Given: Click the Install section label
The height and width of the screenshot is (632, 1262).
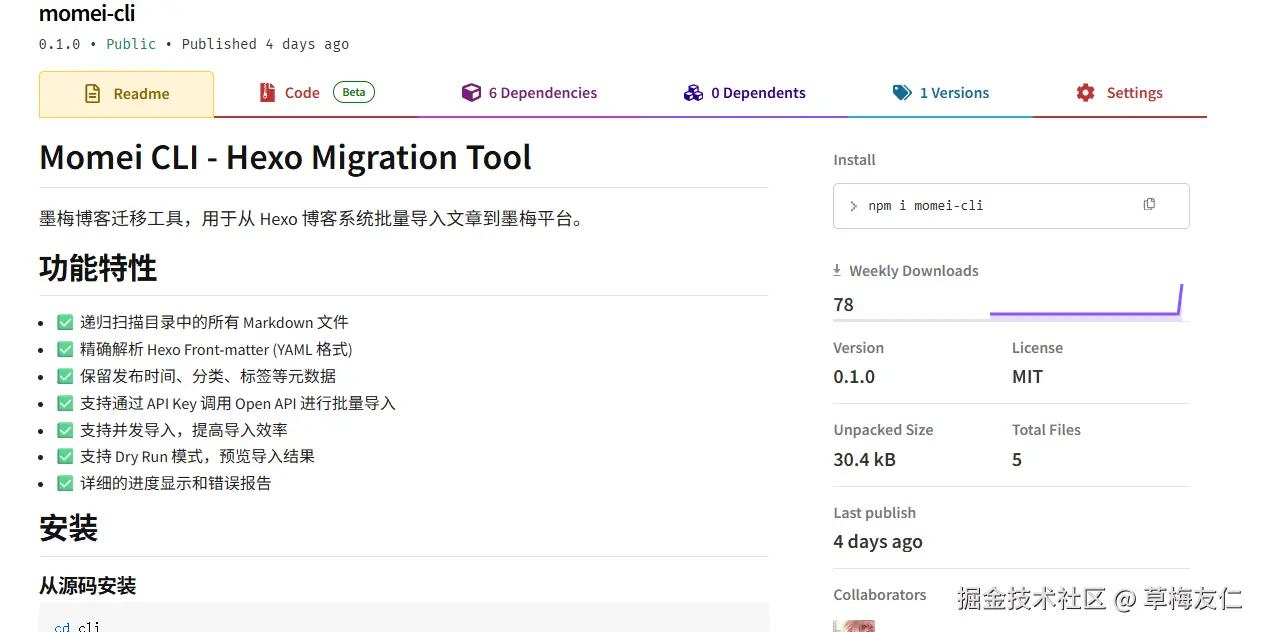Looking at the screenshot, I should tap(854, 160).
